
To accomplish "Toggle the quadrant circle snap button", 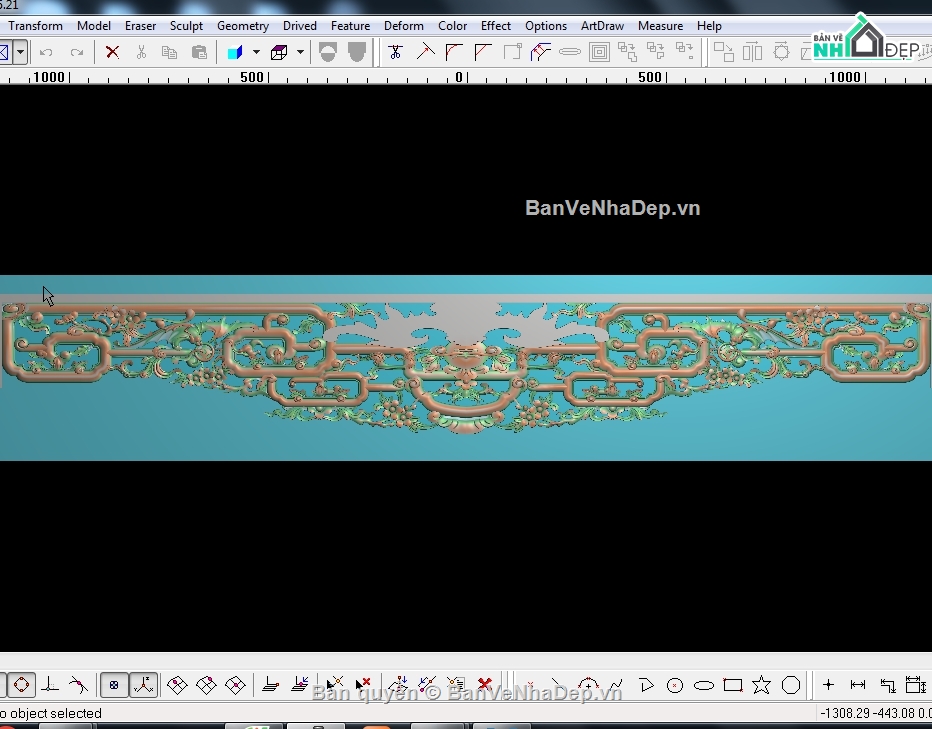I will click(21, 685).
